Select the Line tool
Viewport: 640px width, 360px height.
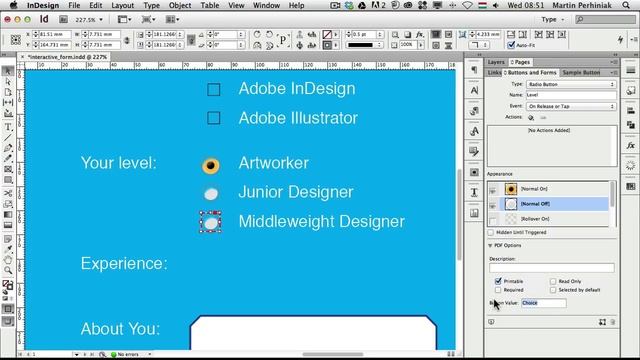tap(8, 137)
